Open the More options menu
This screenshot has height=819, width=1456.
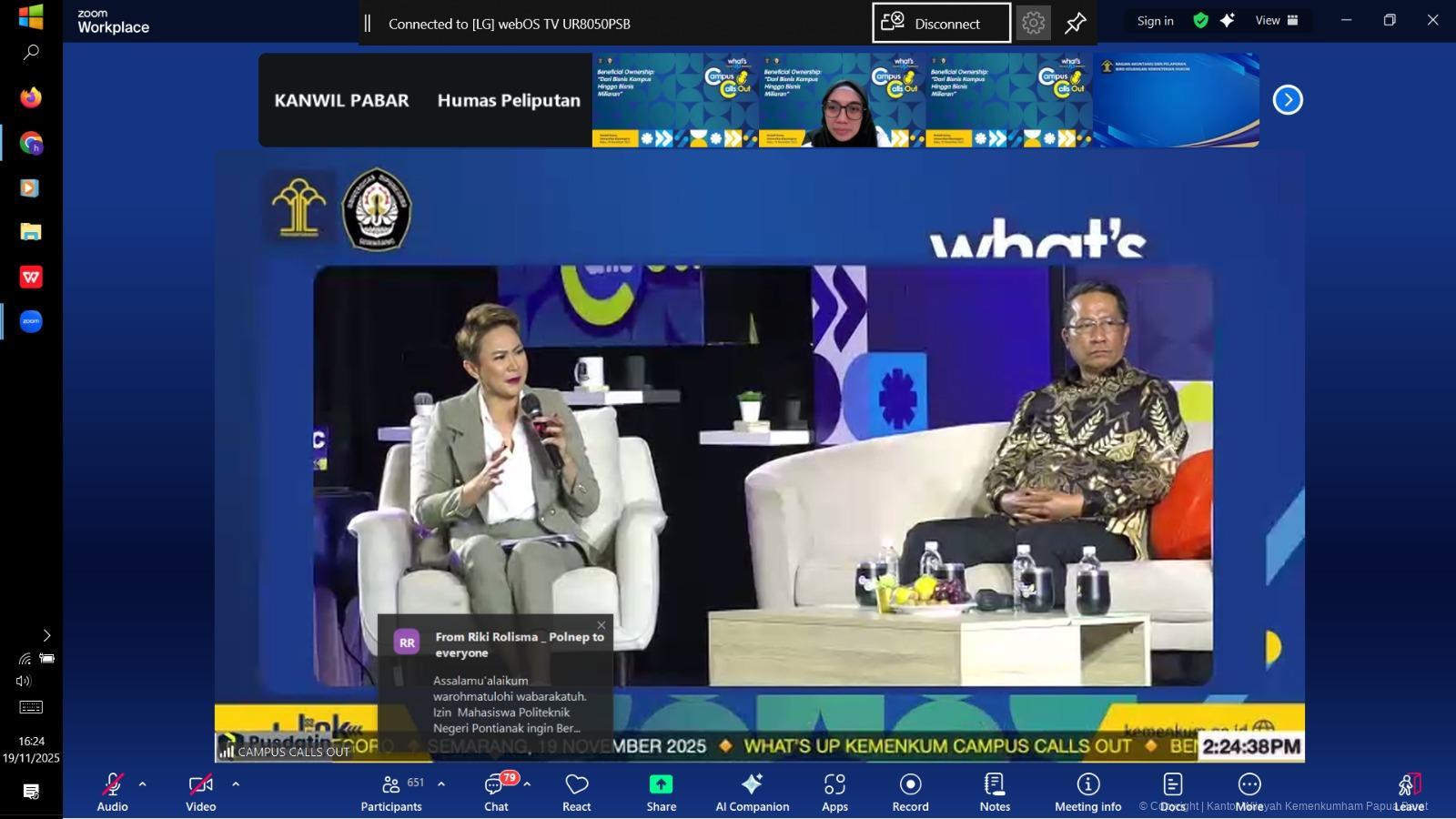(x=1249, y=791)
